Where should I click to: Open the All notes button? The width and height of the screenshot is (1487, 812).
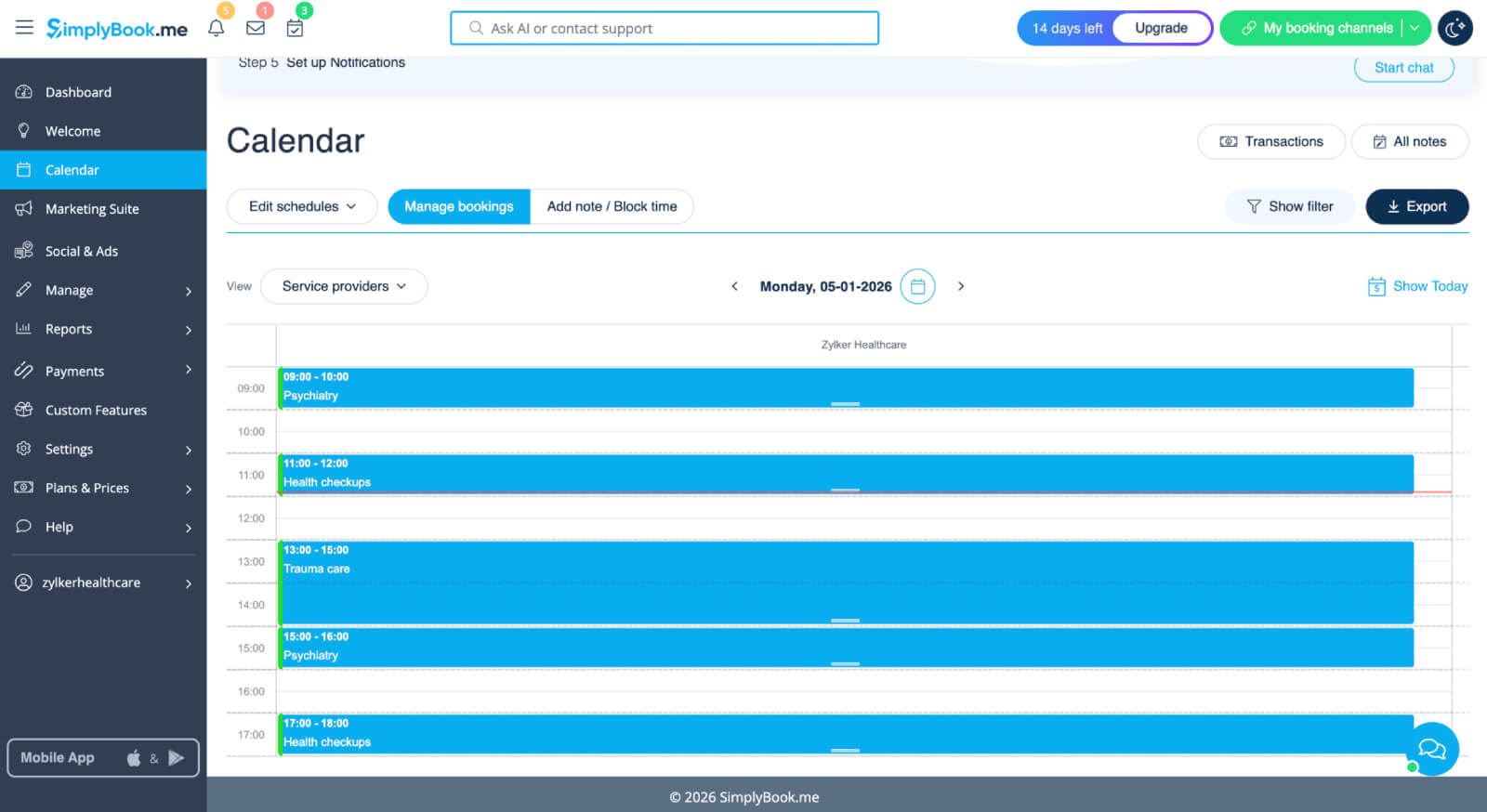click(1410, 141)
